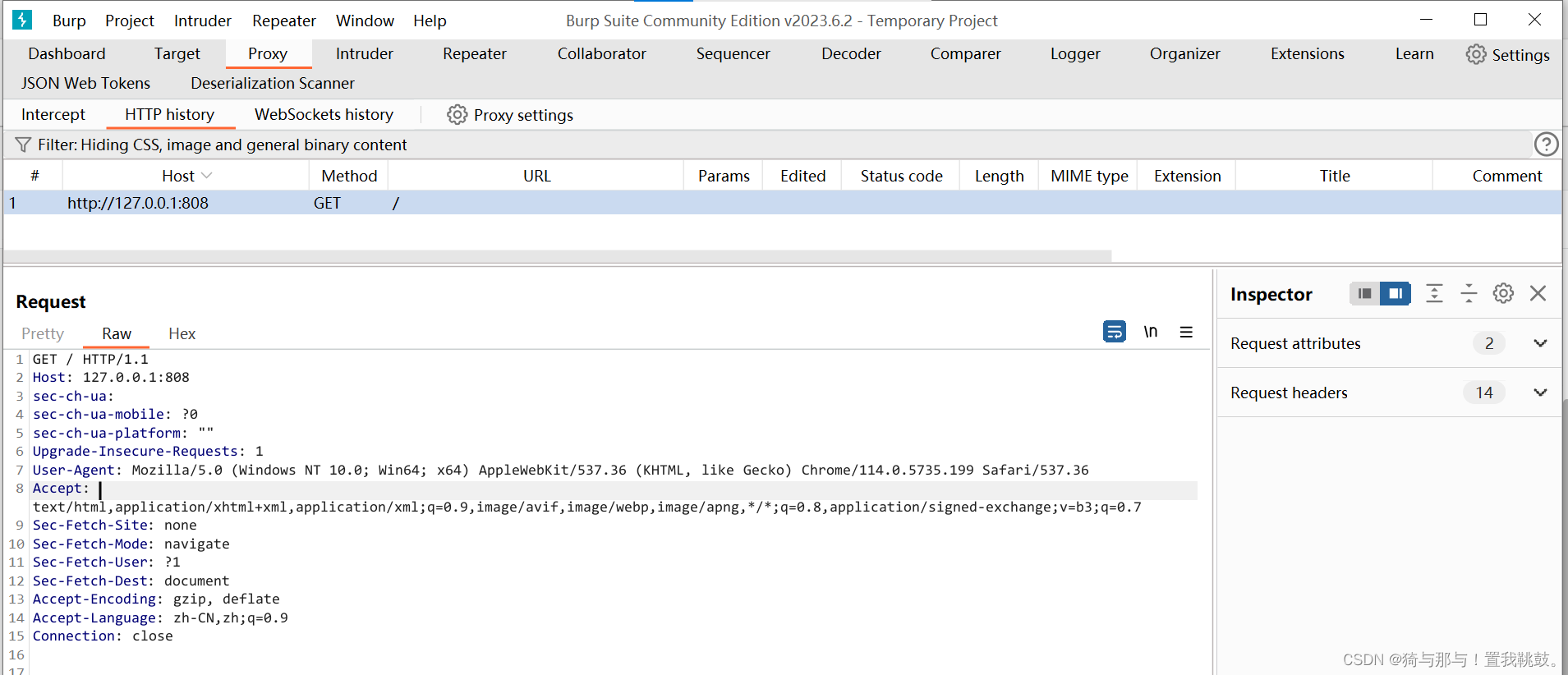Sort by Title column header
The image size is (1568, 675).
(x=1335, y=176)
